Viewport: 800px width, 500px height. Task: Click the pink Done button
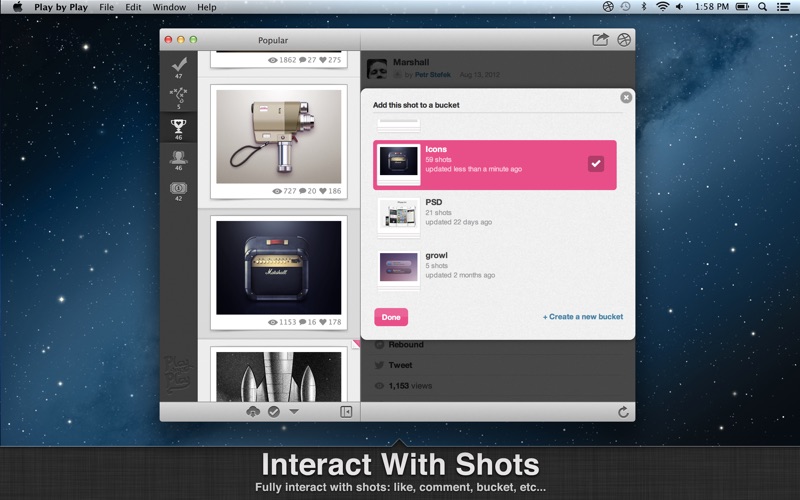(391, 317)
